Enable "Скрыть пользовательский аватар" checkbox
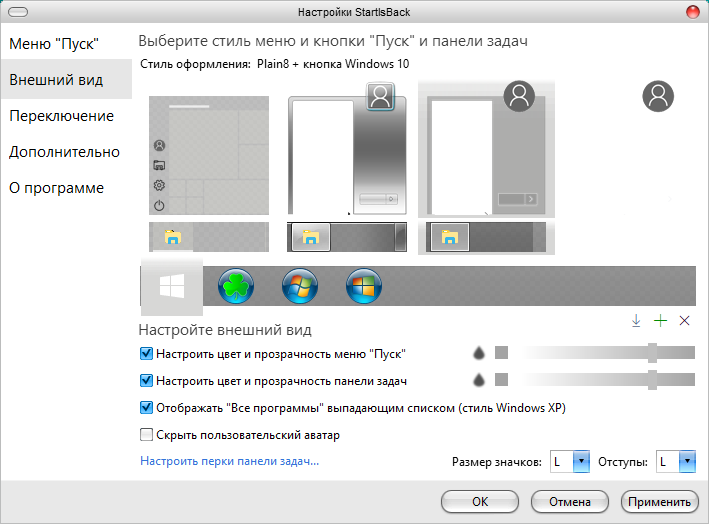Image resolution: width=709 pixels, height=524 pixels. [x=147, y=435]
